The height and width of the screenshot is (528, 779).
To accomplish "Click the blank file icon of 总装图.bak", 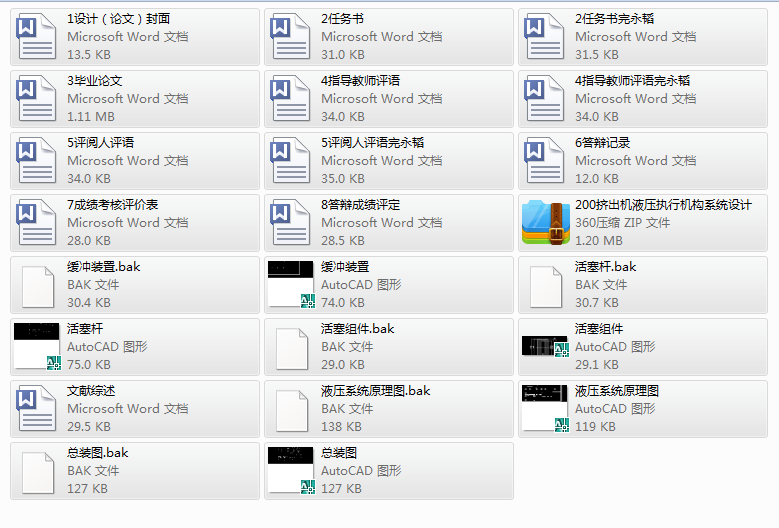I will point(38,473).
